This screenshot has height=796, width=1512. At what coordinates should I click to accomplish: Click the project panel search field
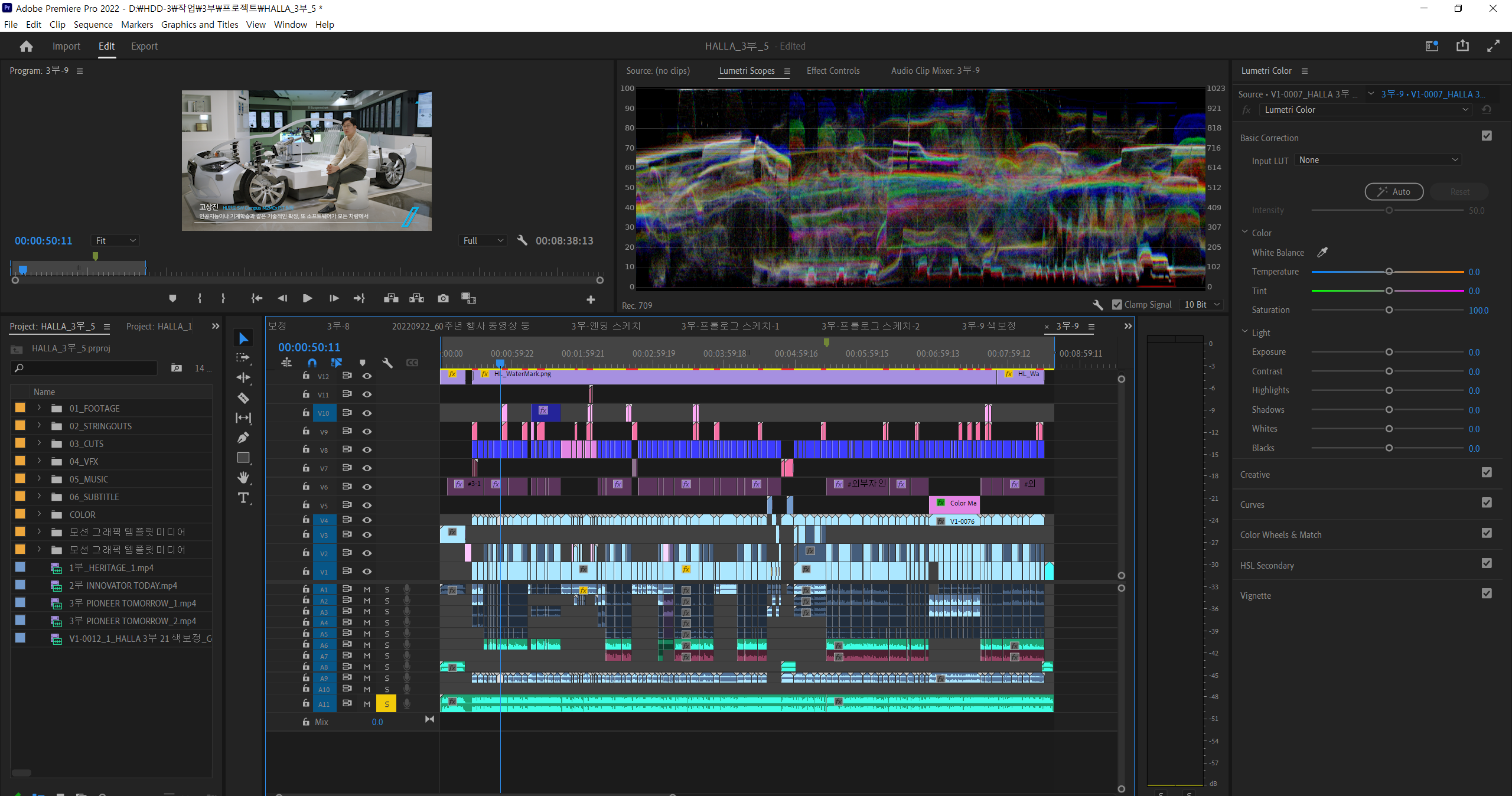point(83,368)
